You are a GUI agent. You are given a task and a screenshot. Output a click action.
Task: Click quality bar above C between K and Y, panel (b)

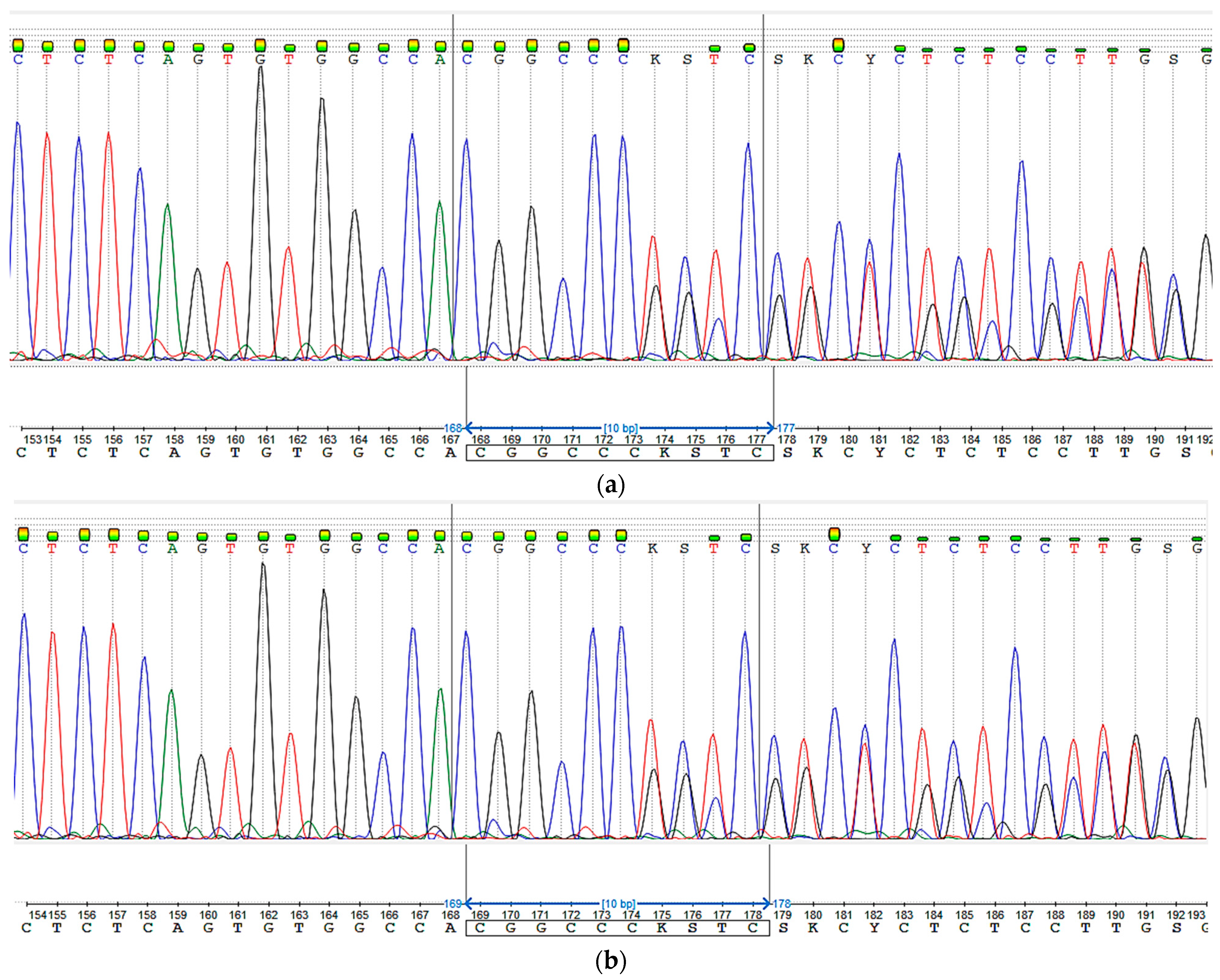(x=833, y=534)
